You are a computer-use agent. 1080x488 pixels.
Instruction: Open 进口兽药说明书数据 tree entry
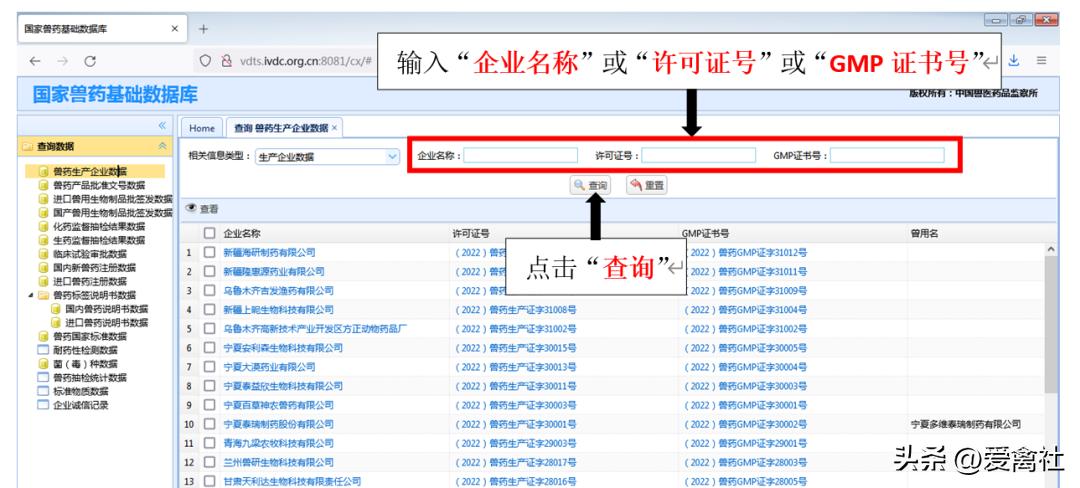coord(107,323)
